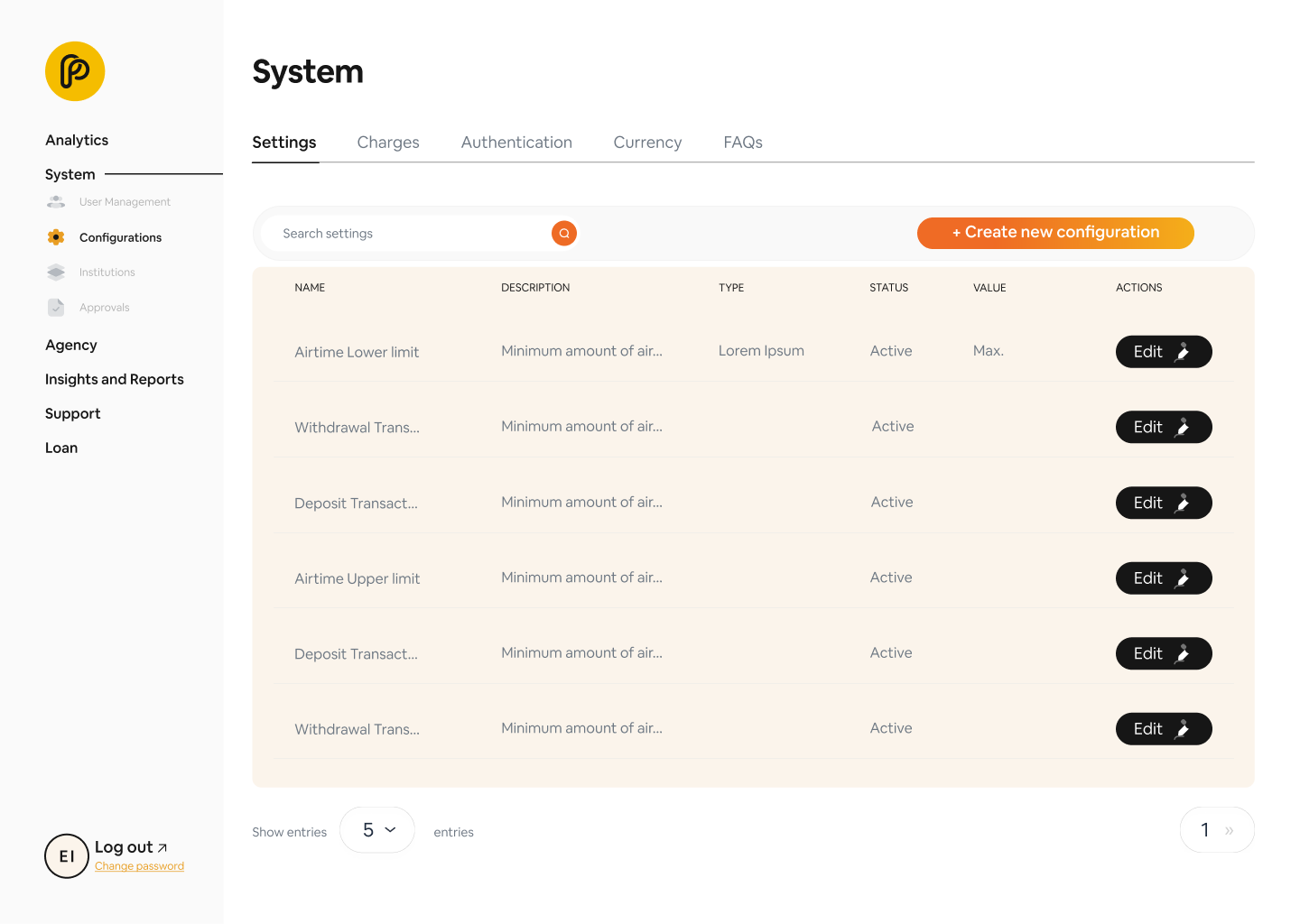Viewport: 1300px width, 924px height.
Task: Click description of Airtime Lower limit row
Action: [582, 351]
